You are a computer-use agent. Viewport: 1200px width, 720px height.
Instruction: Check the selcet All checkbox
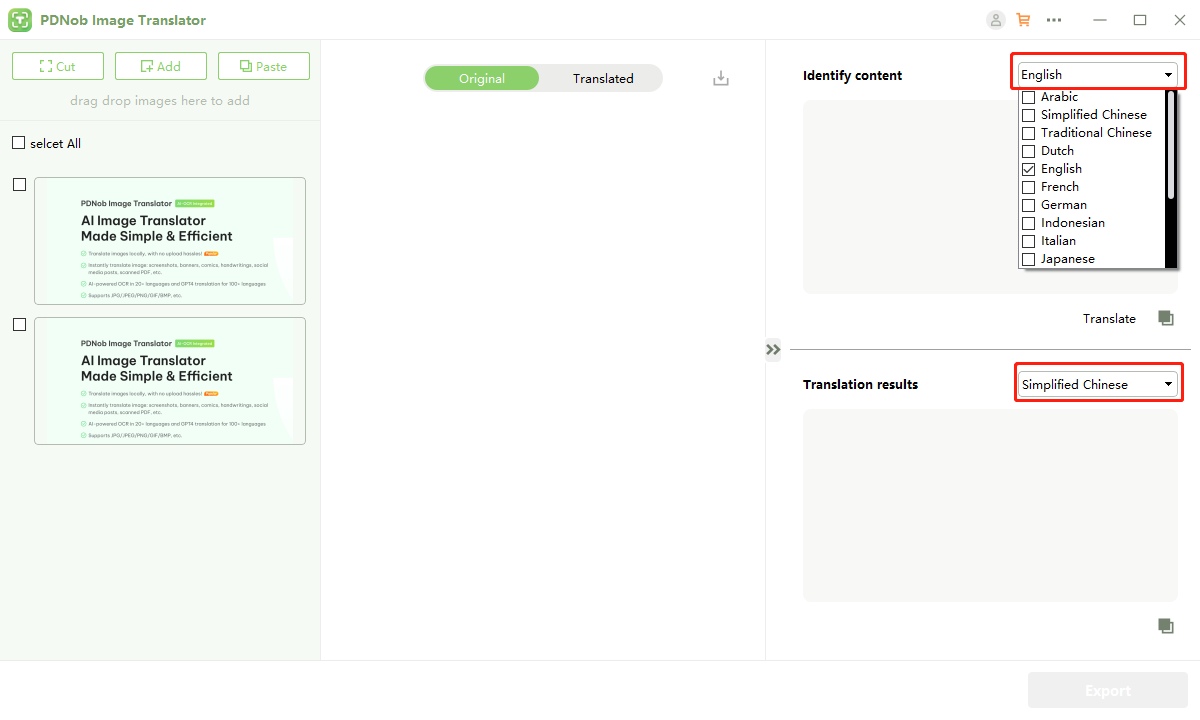pyautogui.click(x=18, y=143)
